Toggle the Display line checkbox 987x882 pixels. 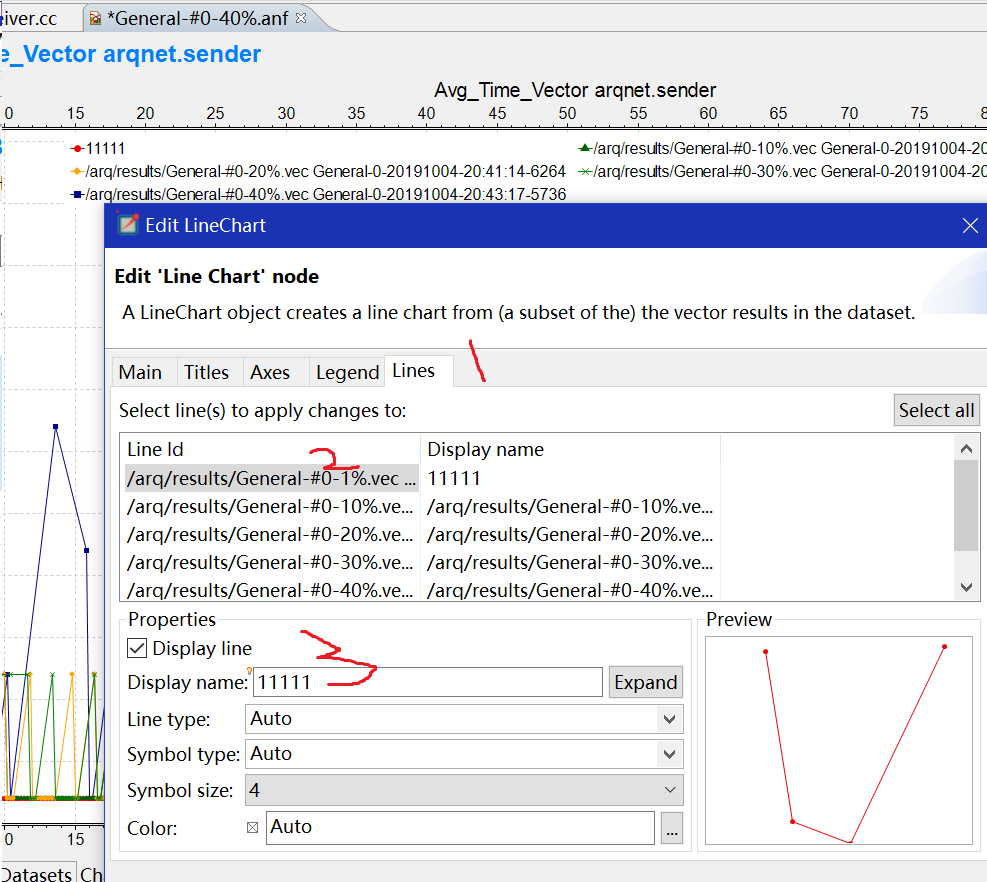[x=137, y=648]
